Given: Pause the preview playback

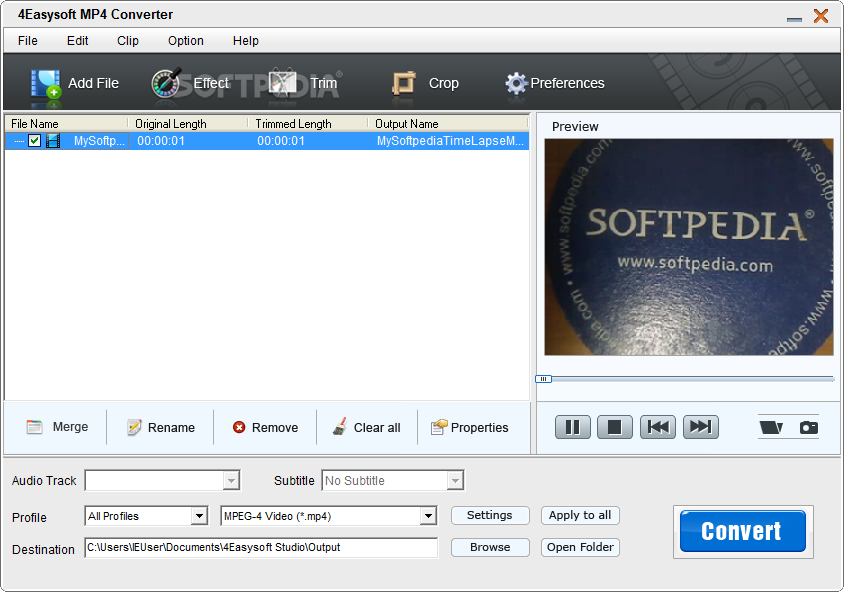Looking at the screenshot, I should tap(573, 427).
